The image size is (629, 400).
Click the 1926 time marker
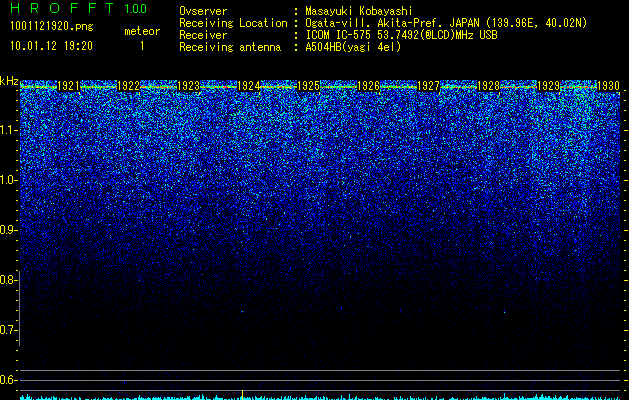368,86
